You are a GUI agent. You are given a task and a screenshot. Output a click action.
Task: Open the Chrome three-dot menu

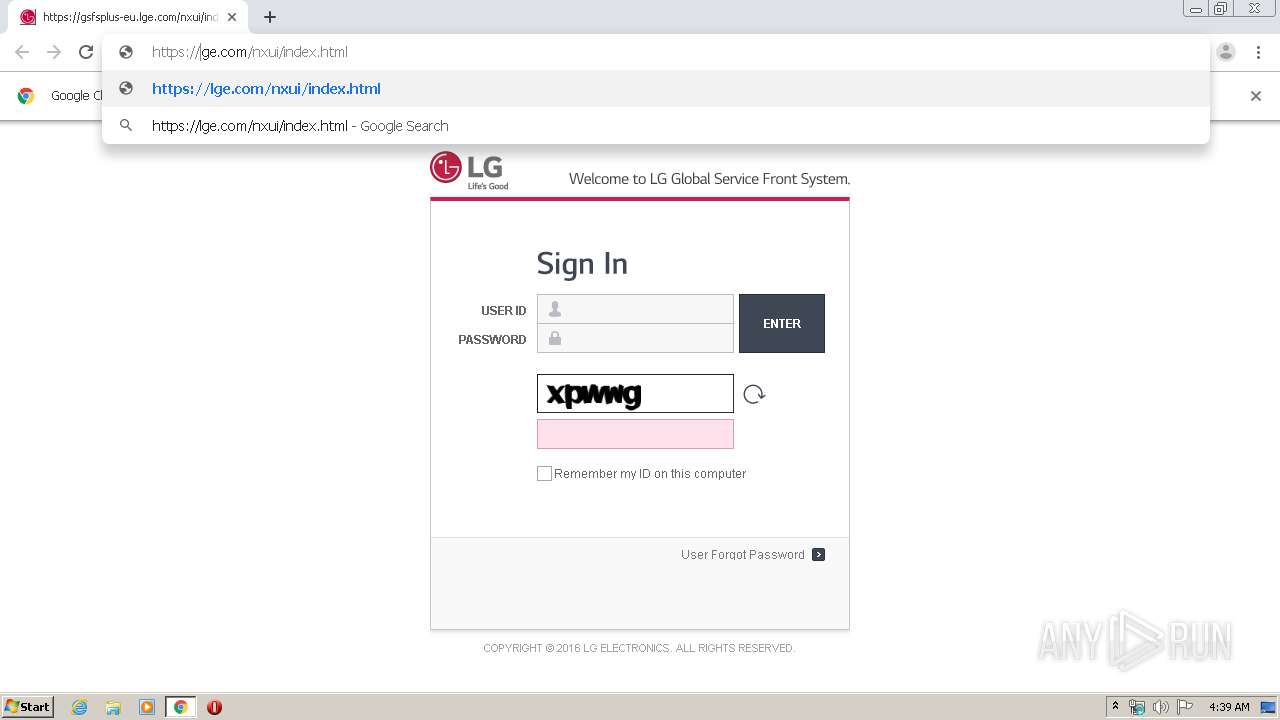click(x=1257, y=52)
